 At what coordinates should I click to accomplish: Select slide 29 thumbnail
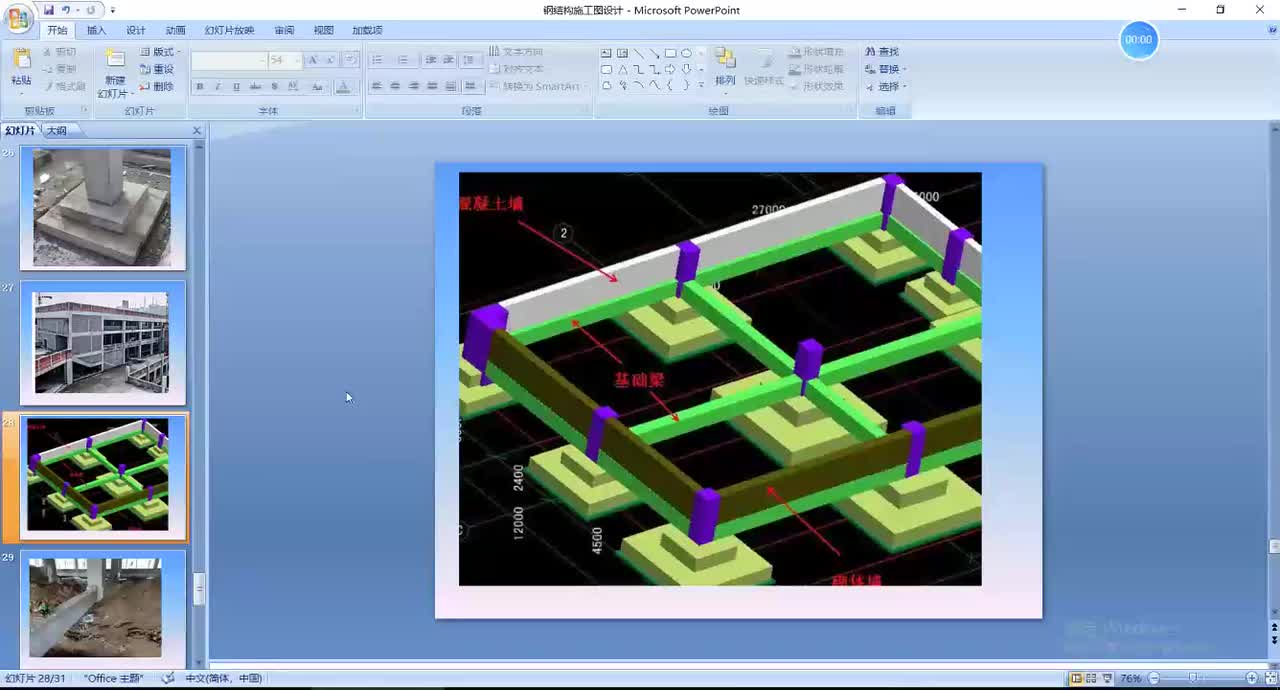point(102,608)
